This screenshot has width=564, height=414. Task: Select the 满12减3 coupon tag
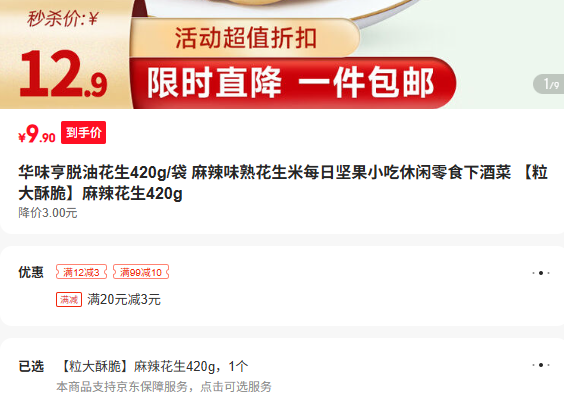pyautogui.click(x=81, y=272)
